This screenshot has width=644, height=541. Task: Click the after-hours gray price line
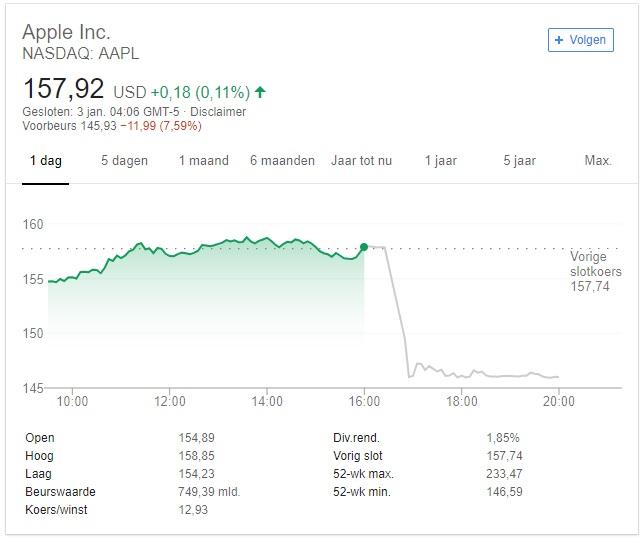480,375
